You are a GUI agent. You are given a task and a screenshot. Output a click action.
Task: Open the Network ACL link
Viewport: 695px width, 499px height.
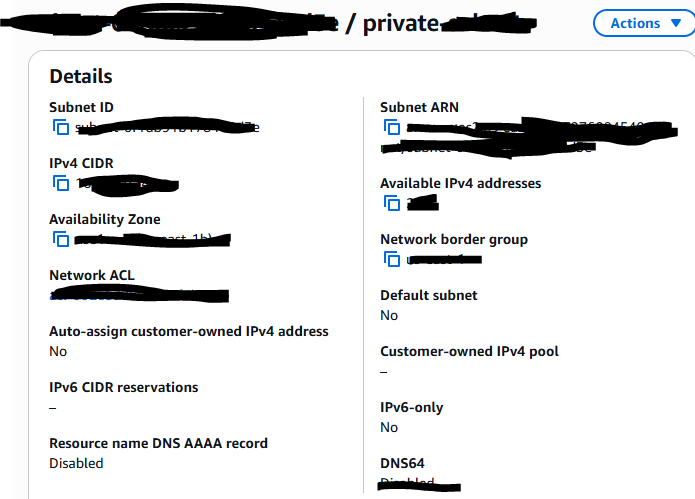pos(140,295)
